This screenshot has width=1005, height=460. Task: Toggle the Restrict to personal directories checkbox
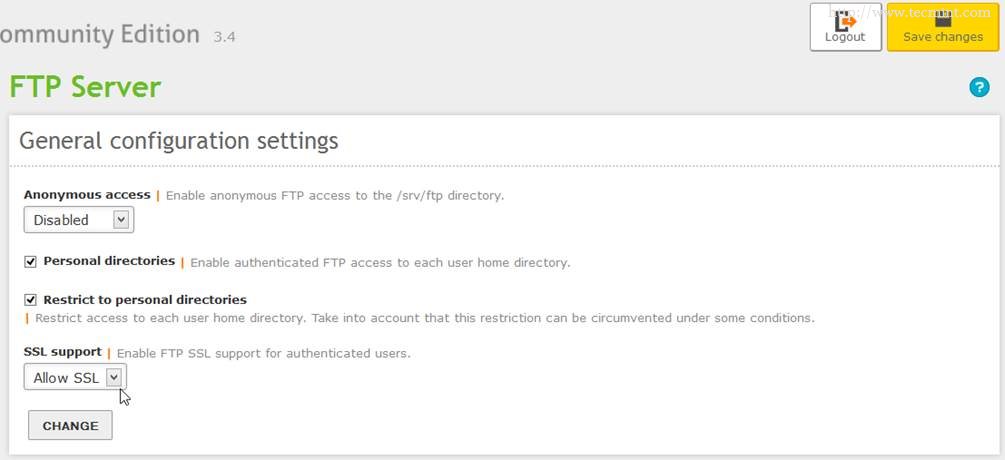[x=31, y=299]
